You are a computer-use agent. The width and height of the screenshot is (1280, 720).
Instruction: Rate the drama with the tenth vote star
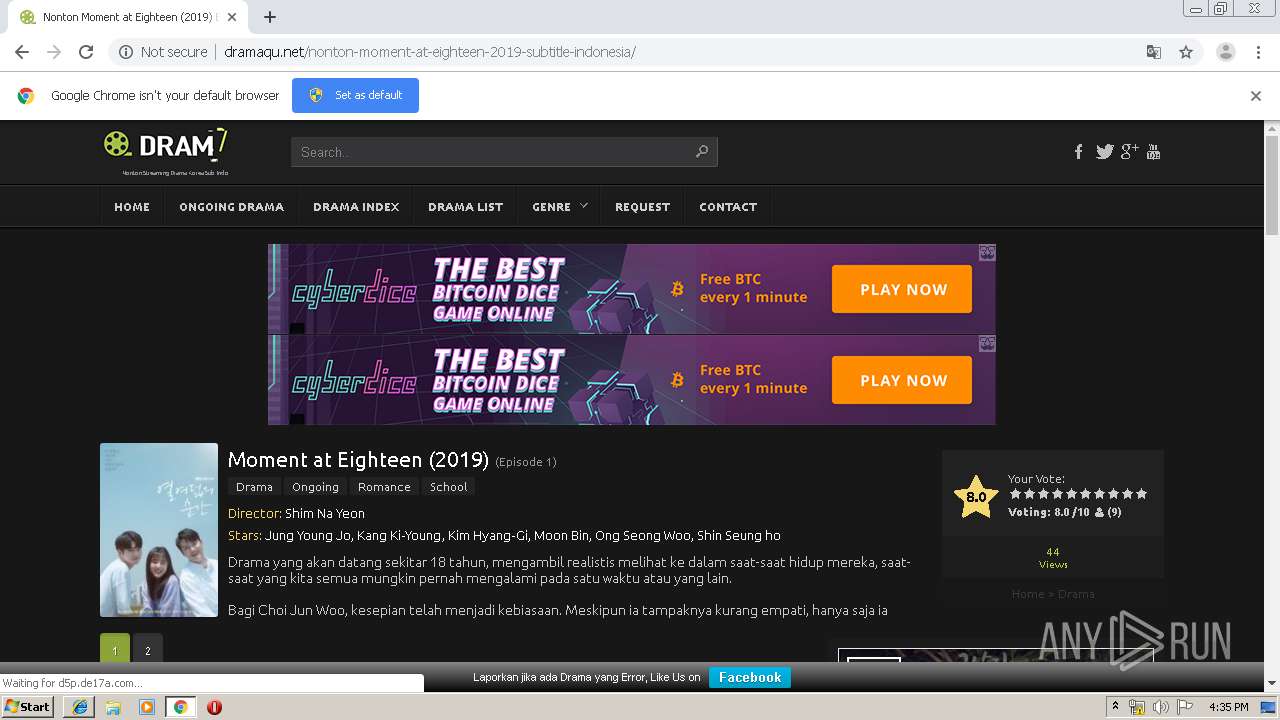1141,494
